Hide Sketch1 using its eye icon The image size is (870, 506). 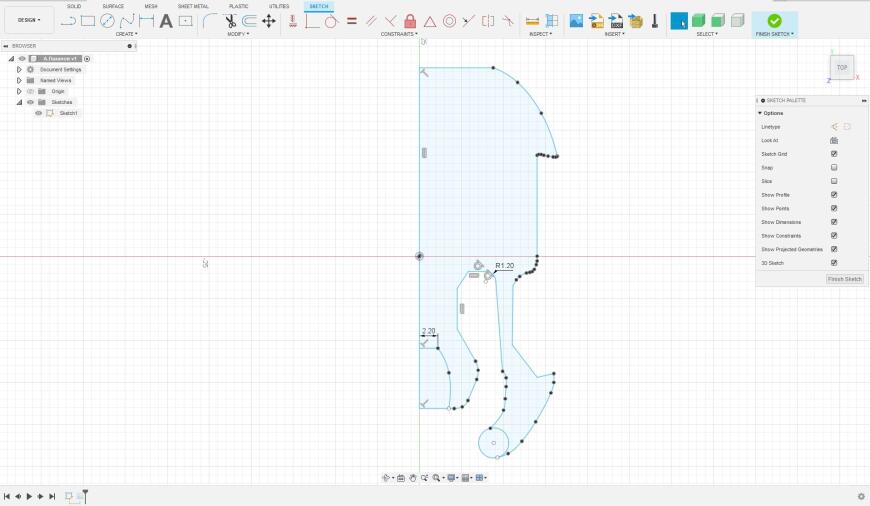pos(39,113)
